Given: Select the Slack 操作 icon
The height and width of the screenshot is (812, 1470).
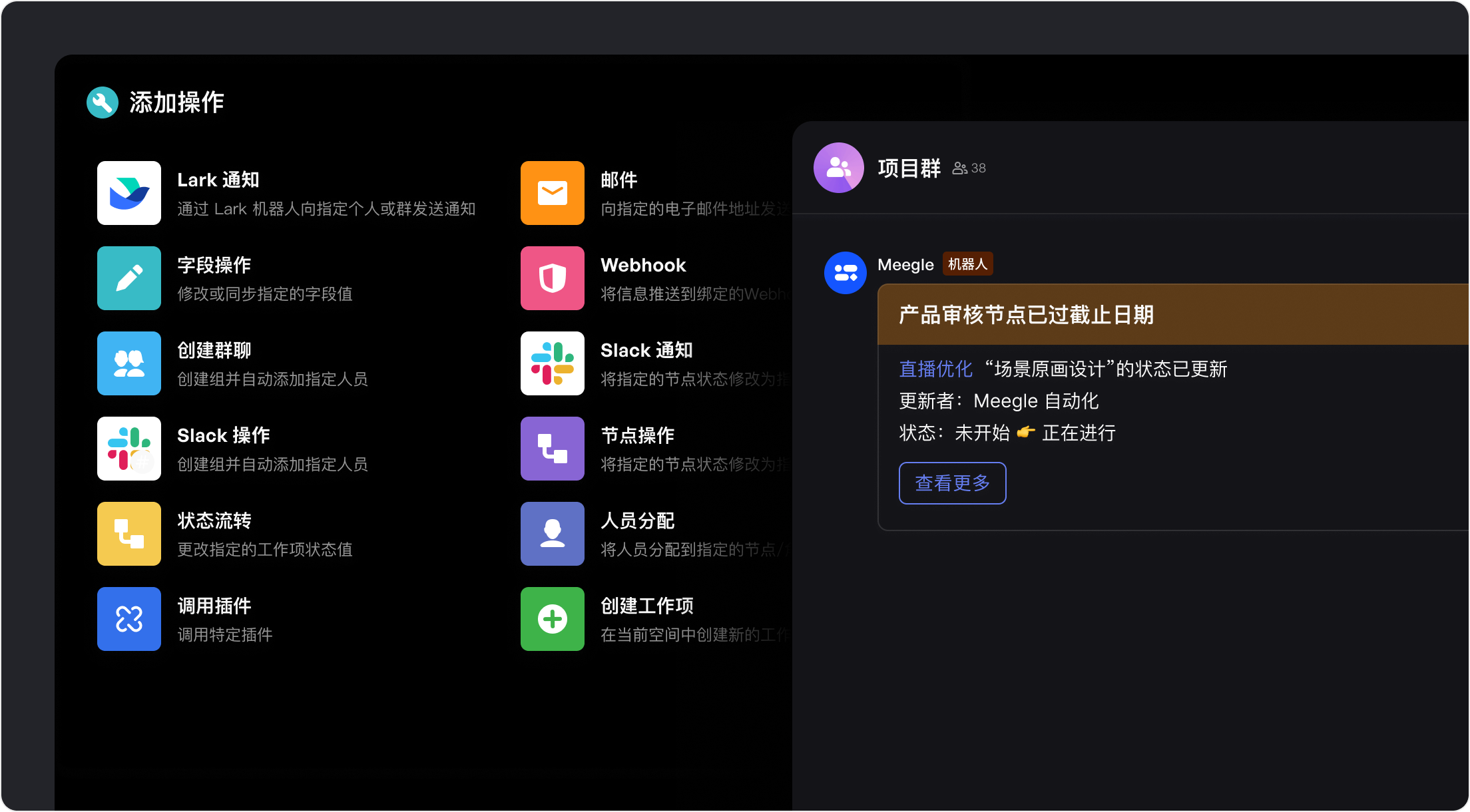Looking at the screenshot, I should [129, 449].
